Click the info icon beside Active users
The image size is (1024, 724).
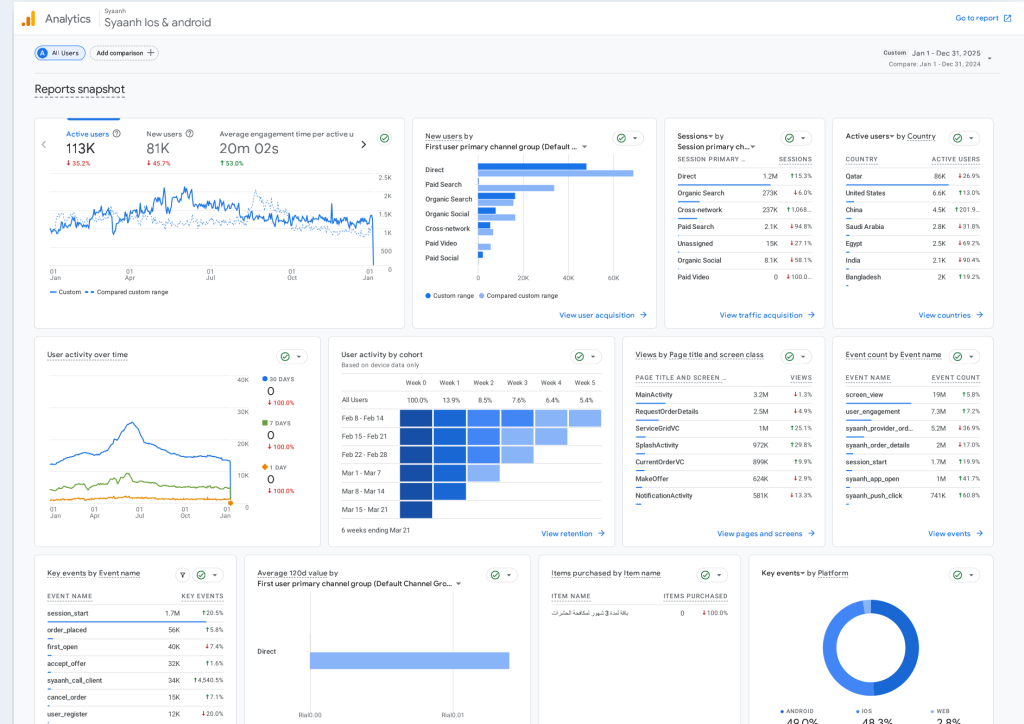(x=117, y=133)
